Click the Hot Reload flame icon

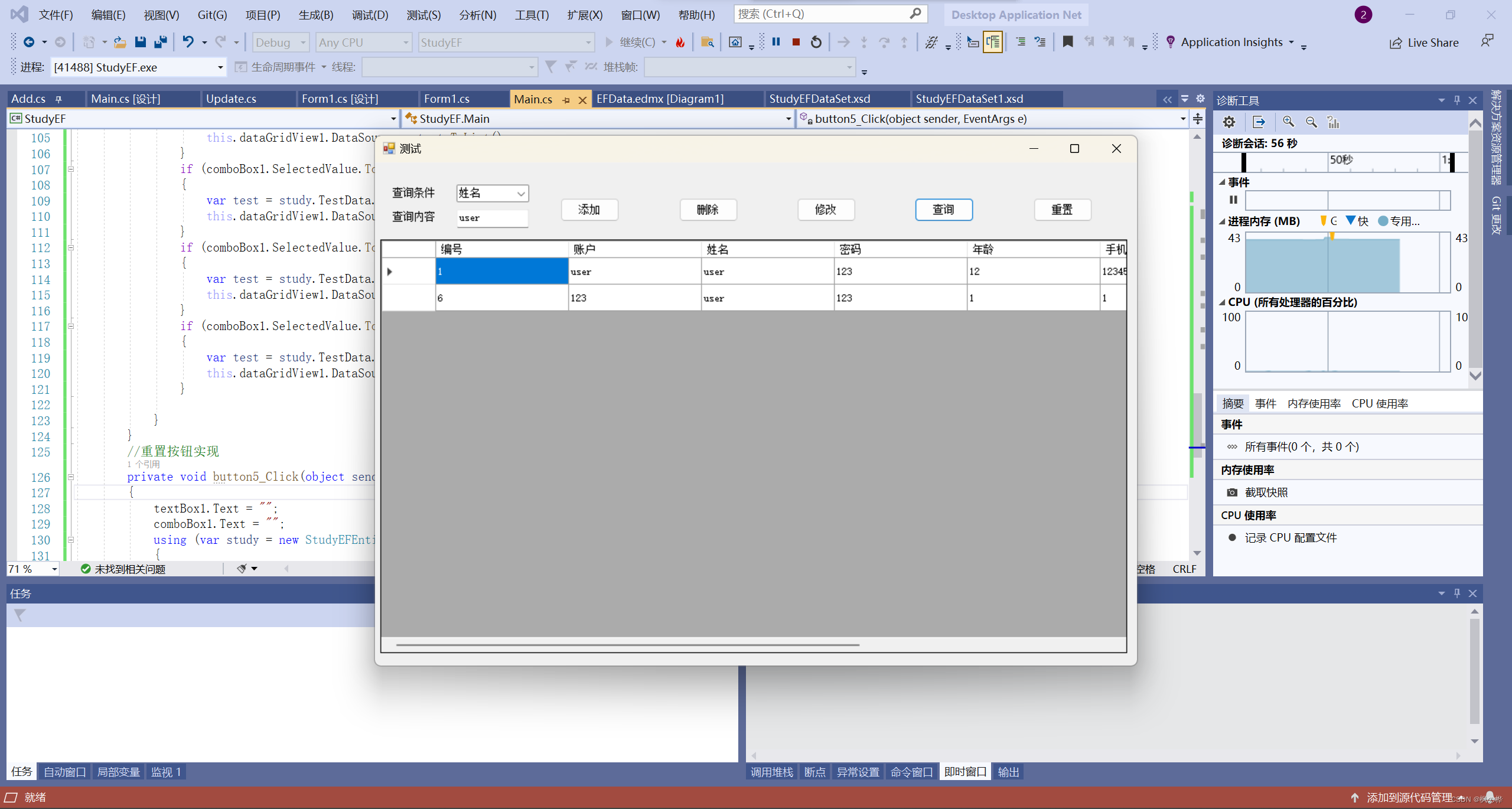680,42
